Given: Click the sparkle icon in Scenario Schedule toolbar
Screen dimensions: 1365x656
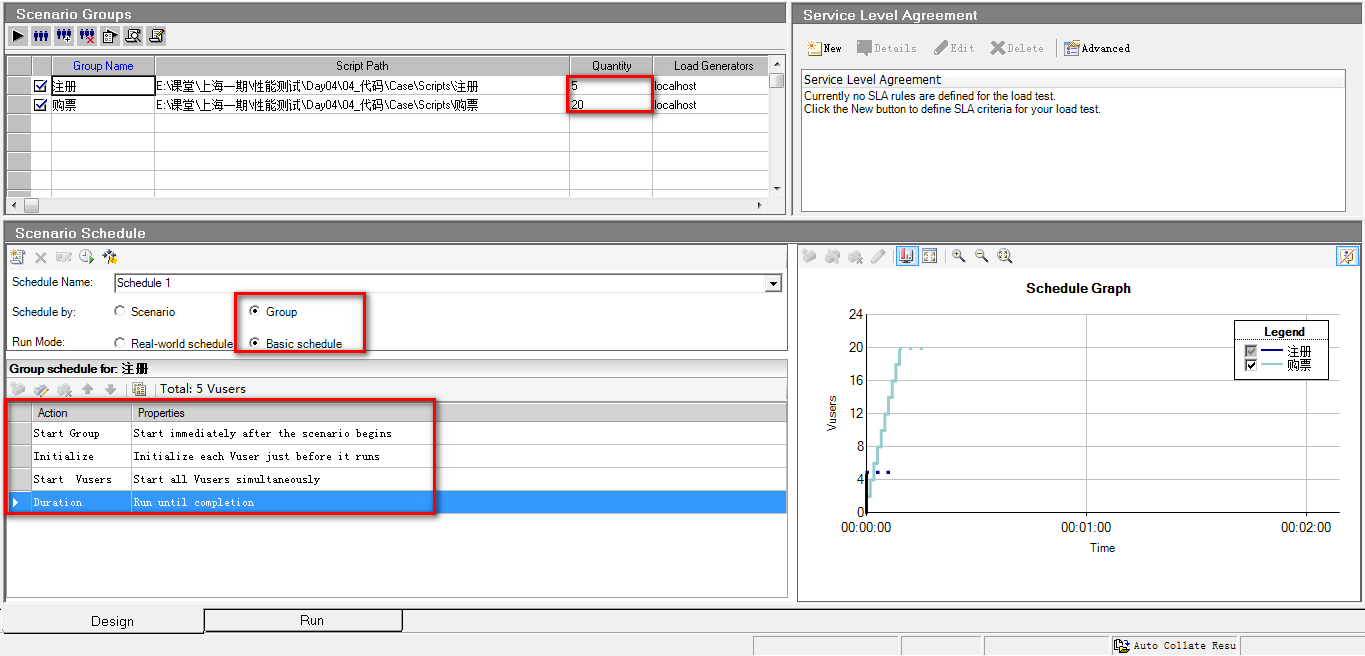Looking at the screenshot, I should tap(110, 257).
